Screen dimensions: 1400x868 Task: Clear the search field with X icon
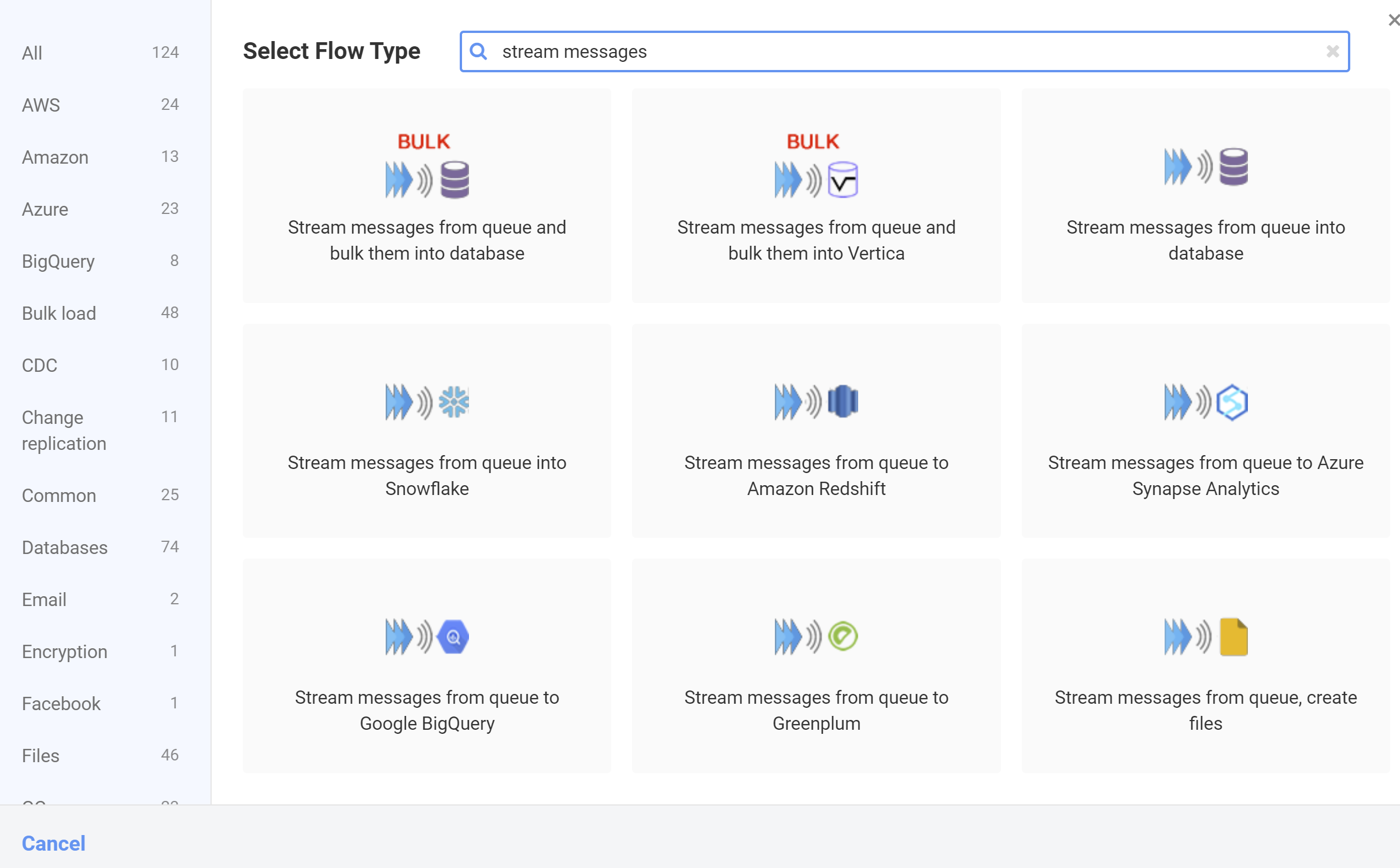(1332, 51)
